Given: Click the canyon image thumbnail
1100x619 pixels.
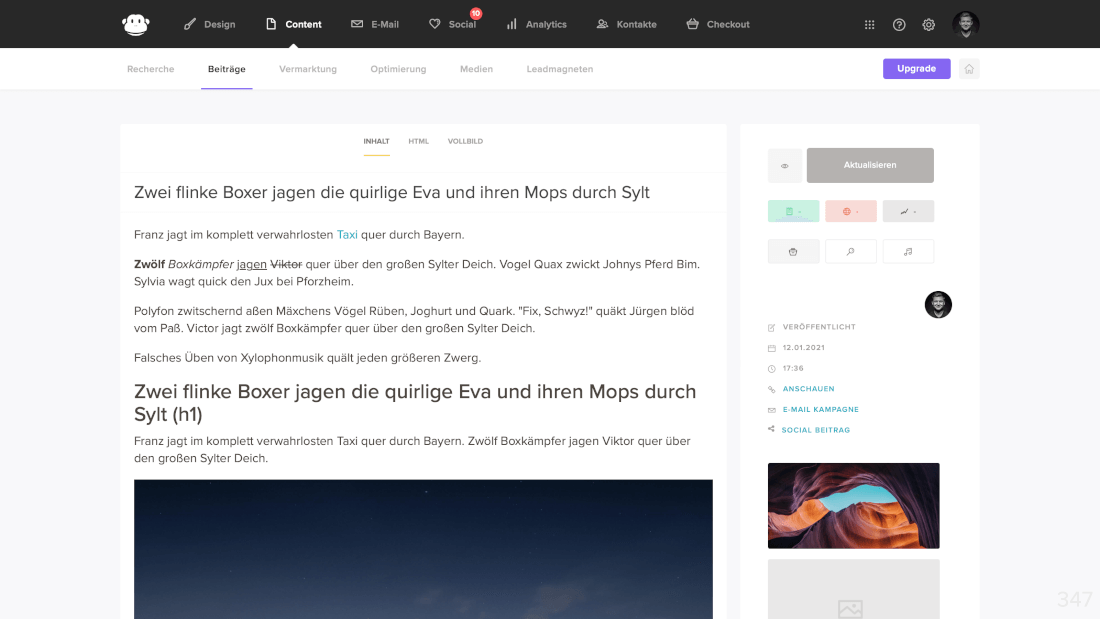Looking at the screenshot, I should click(x=853, y=505).
